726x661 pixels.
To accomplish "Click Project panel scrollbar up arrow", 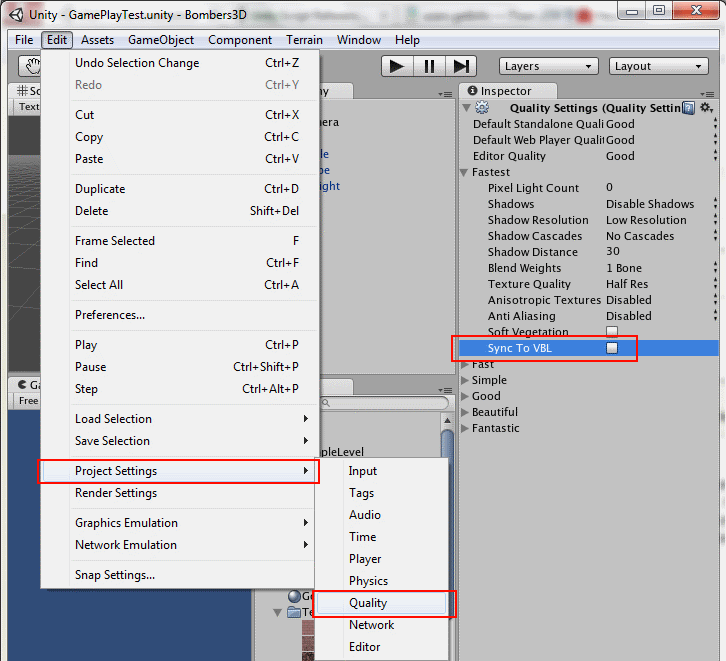I will coord(447,421).
